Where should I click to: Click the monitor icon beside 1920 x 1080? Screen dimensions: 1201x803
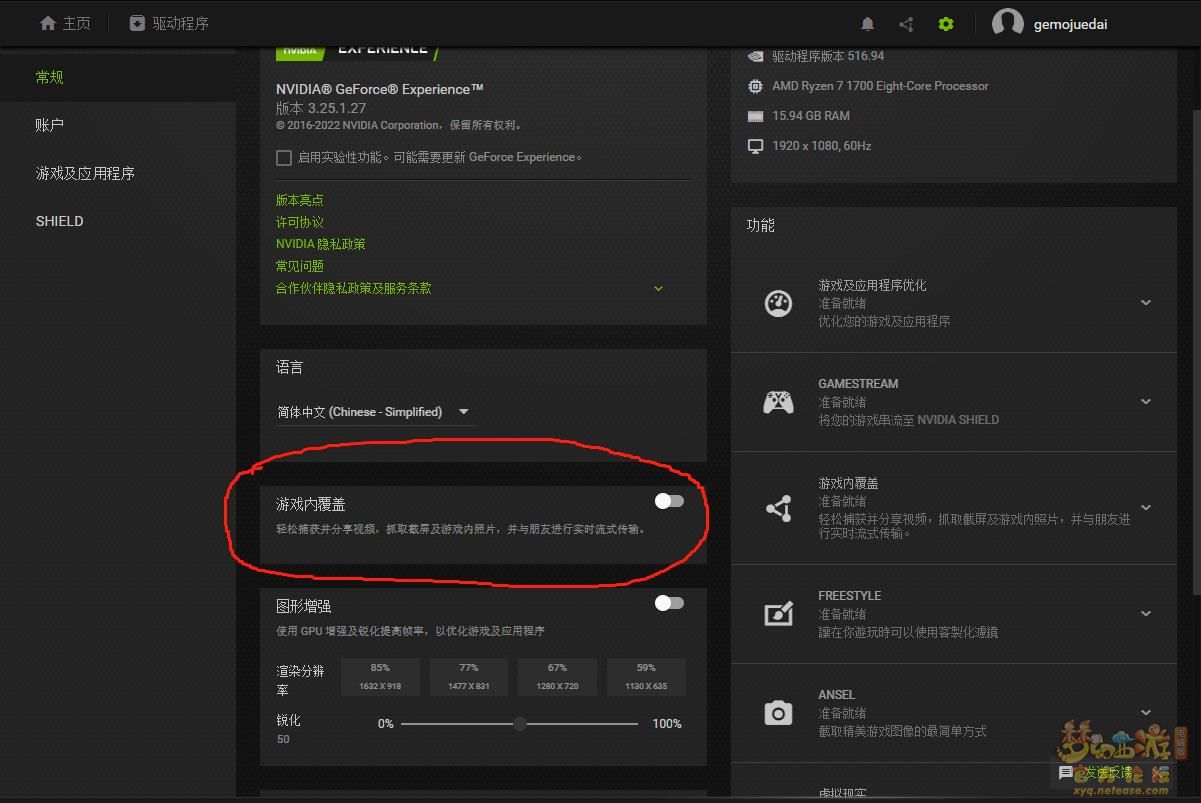755,146
